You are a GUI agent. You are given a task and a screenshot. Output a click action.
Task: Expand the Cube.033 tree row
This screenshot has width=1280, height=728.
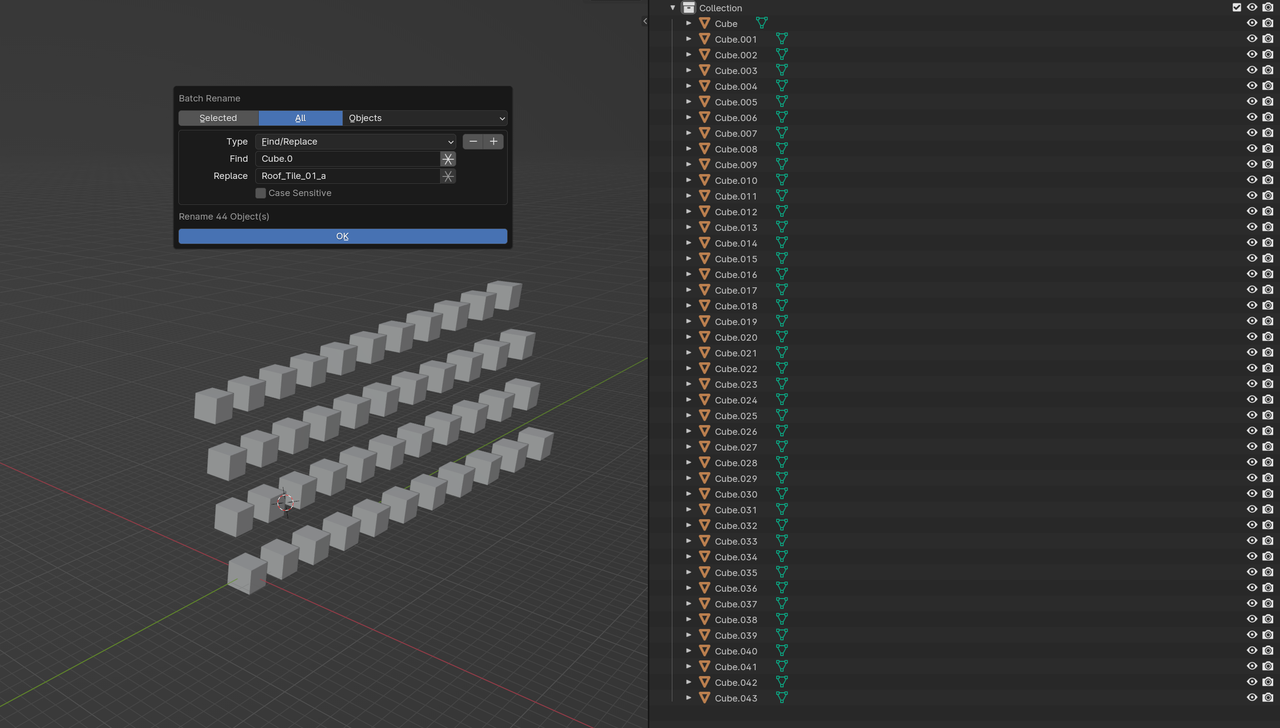pyautogui.click(x=689, y=541)
